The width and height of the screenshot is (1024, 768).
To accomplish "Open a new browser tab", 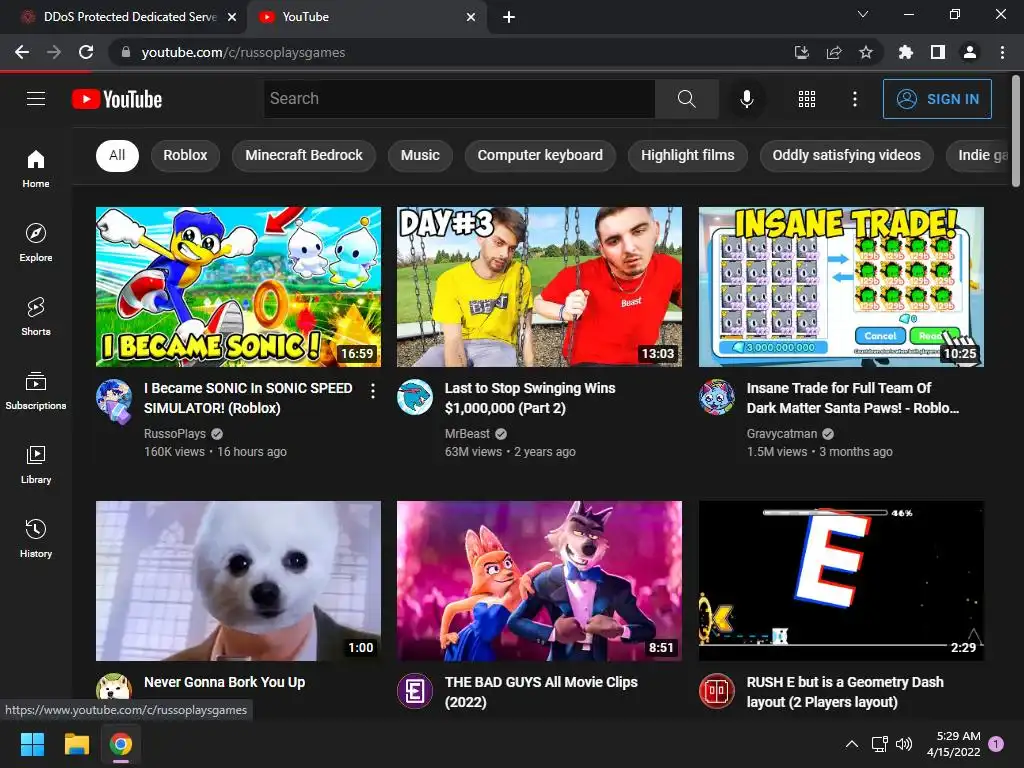I will click(509, 17).
